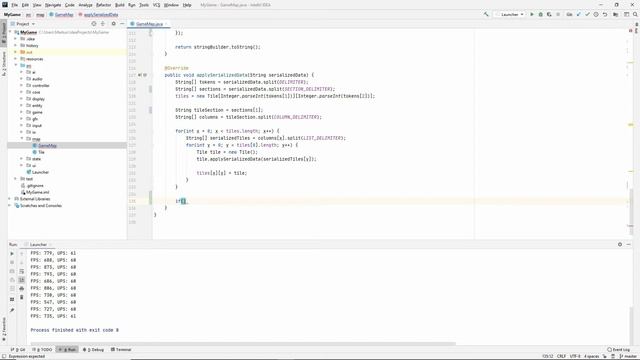Open the Build menu

[x=120, y=5]
